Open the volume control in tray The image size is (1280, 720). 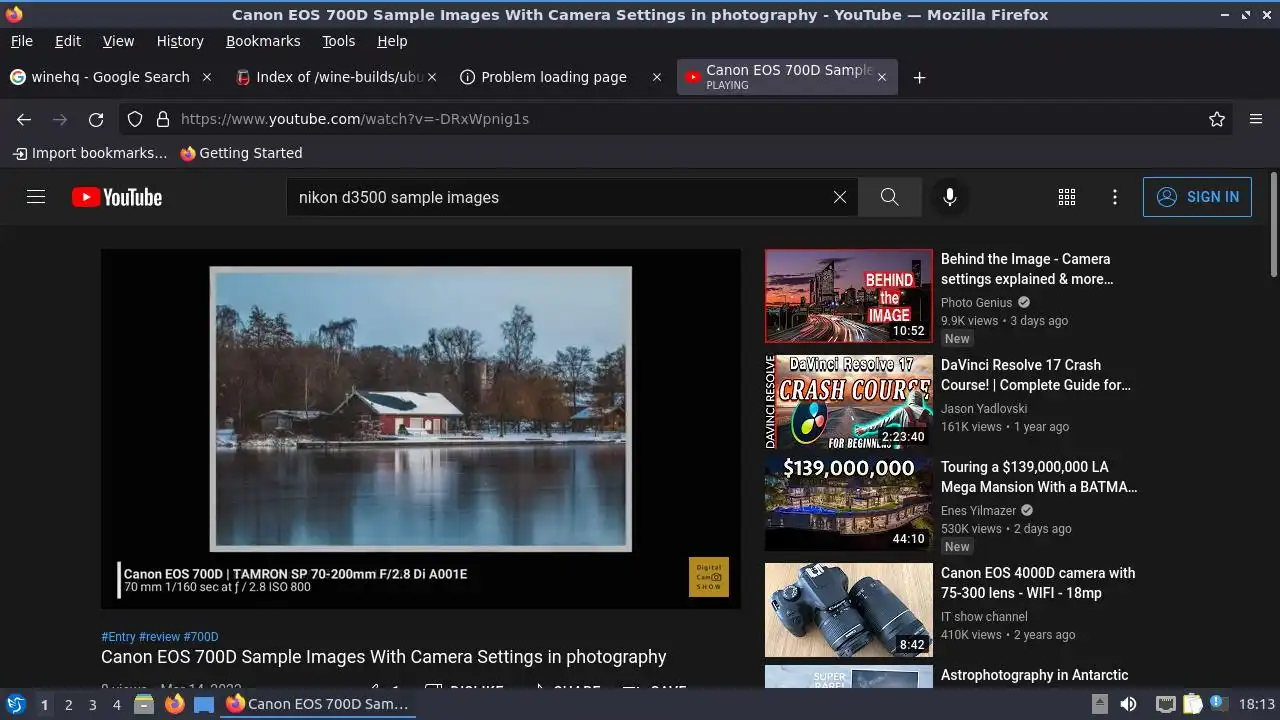click(x=1128, y=704)
